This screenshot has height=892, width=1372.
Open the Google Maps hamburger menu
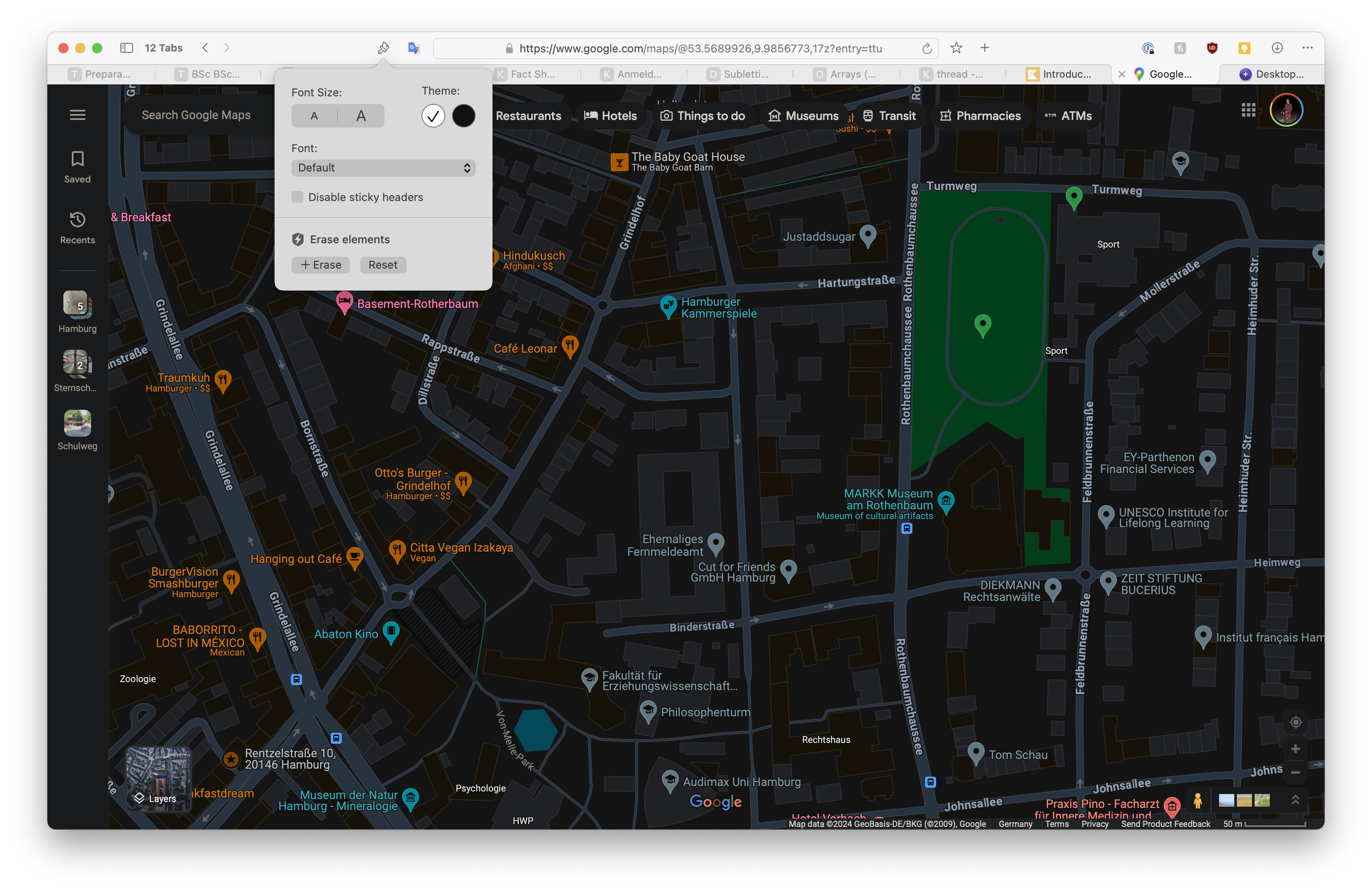77,115
